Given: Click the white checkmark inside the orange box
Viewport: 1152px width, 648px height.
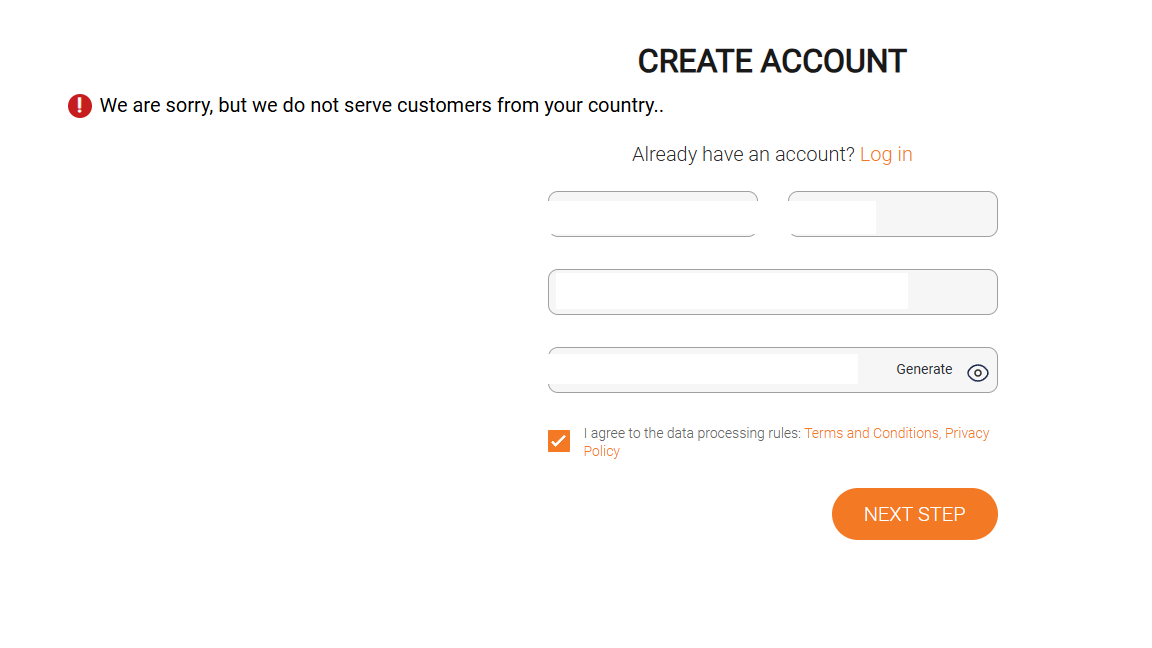Looking at the screenshot, I should (x=559, y=441).
